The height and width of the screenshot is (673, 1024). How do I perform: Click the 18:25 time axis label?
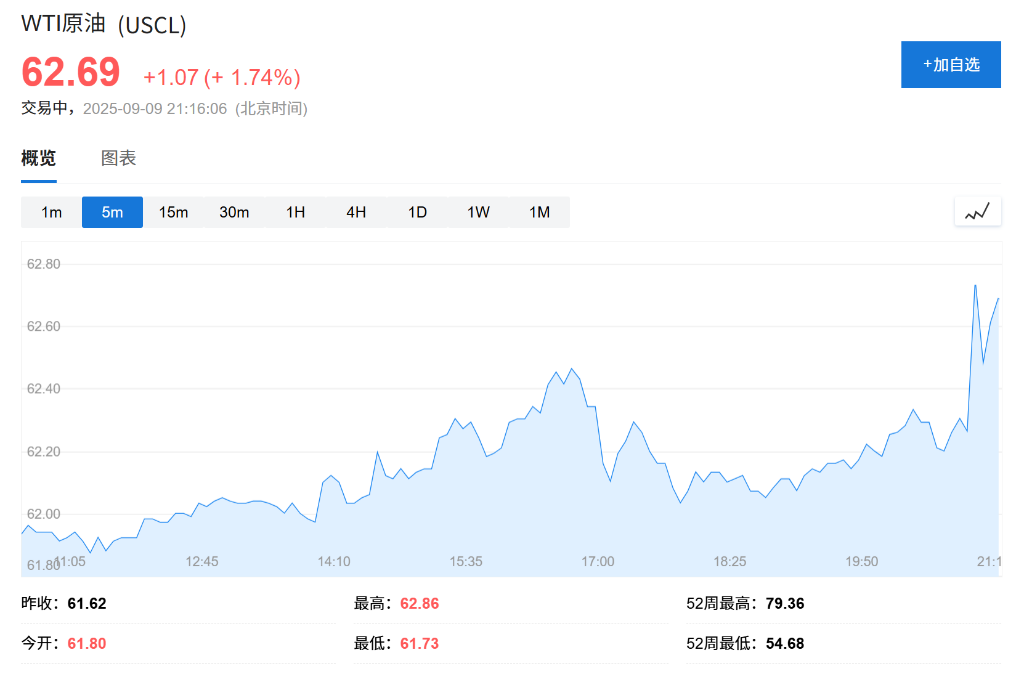729,561
